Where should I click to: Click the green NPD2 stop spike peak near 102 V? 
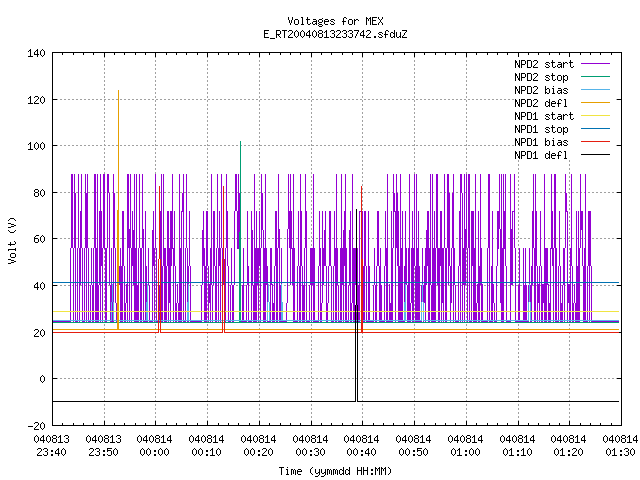240,142
